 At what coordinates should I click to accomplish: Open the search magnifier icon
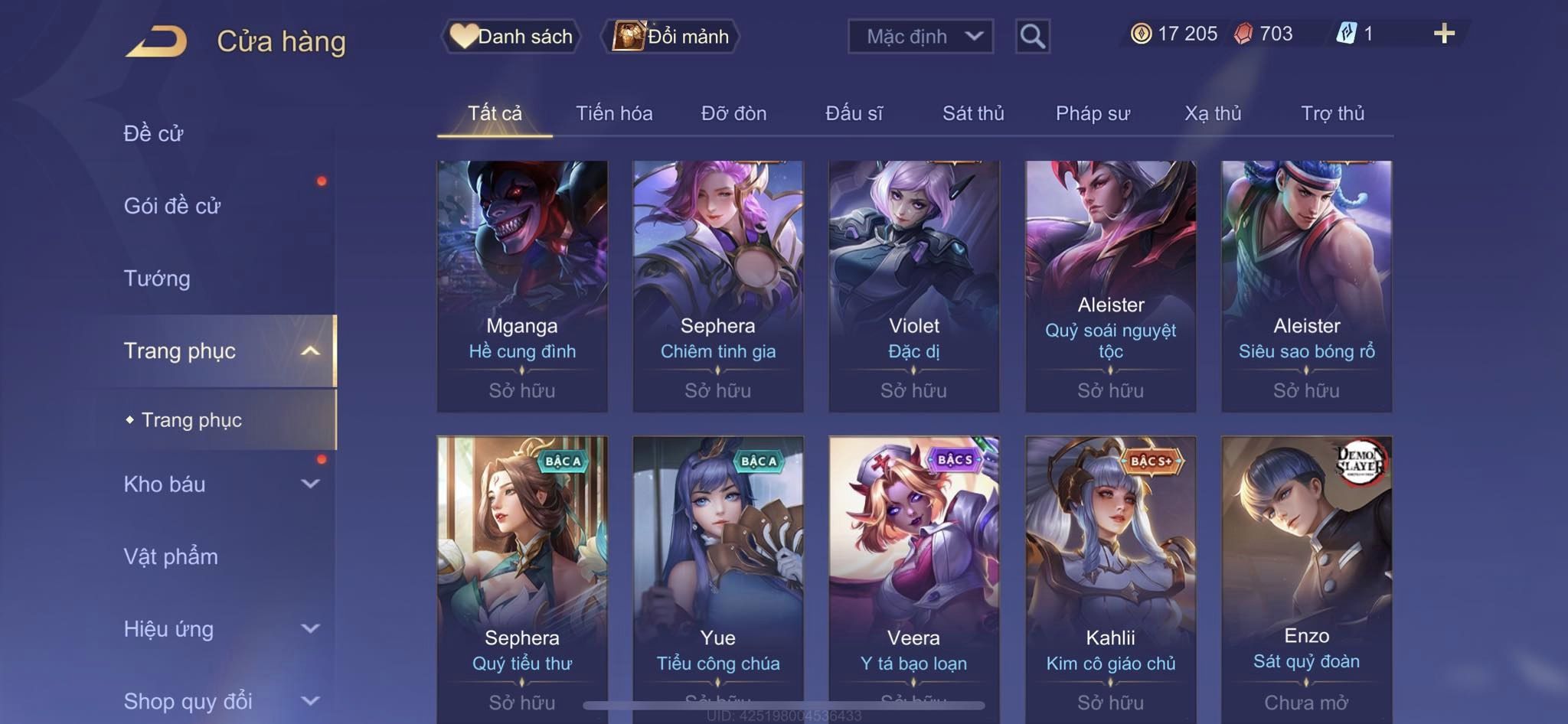tap(1032, 36)
